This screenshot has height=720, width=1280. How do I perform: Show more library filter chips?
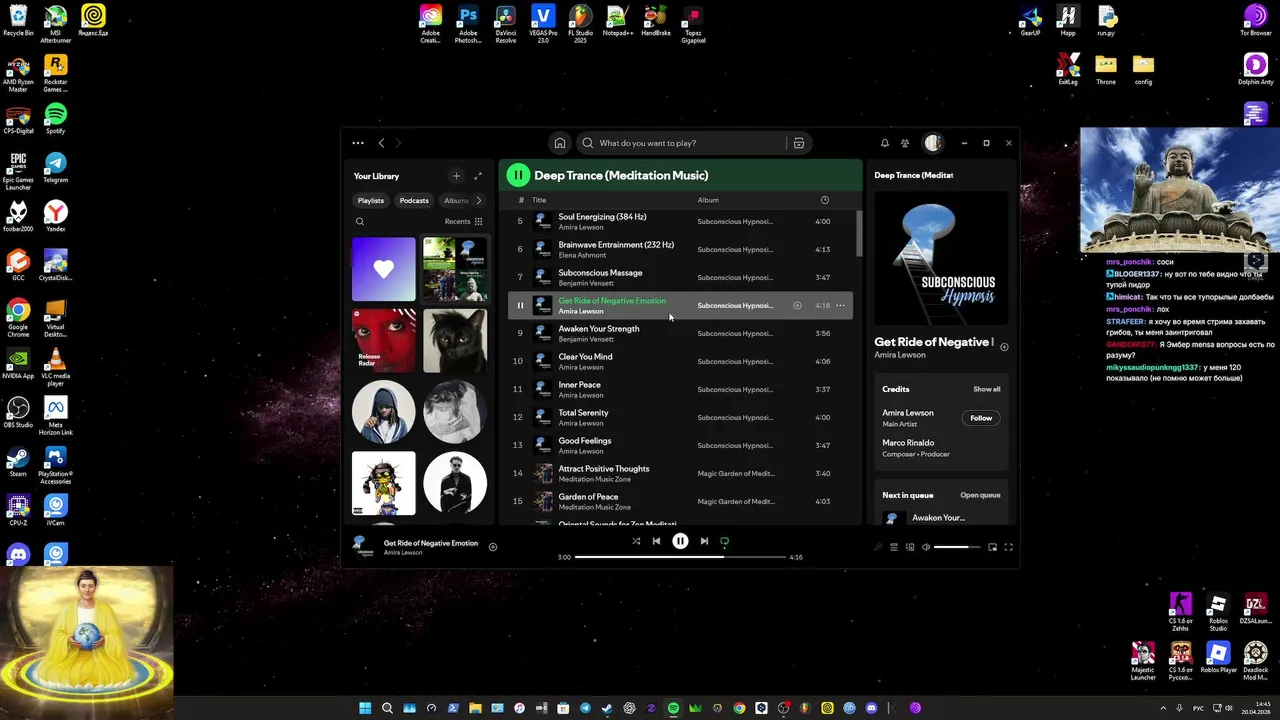pos(478,200)
